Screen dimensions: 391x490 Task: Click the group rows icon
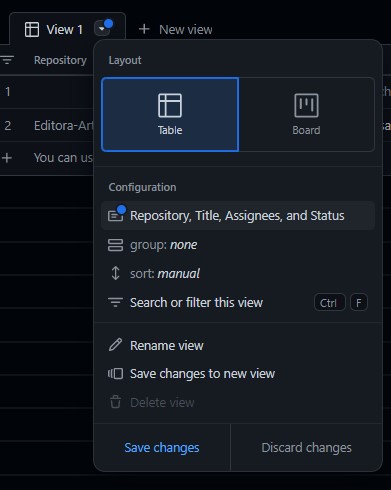click(115, 245)
